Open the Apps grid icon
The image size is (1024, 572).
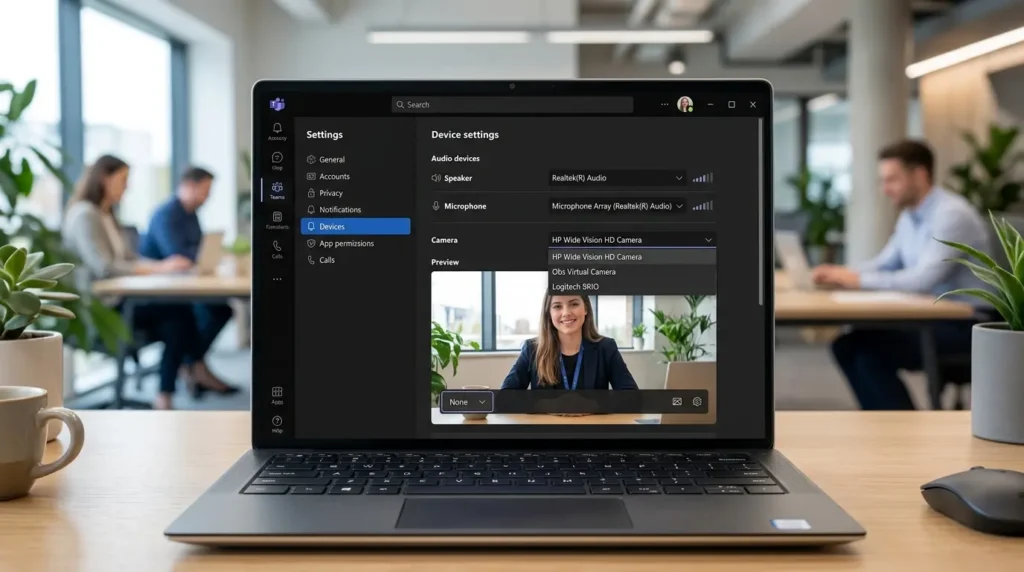coord(277,392)
